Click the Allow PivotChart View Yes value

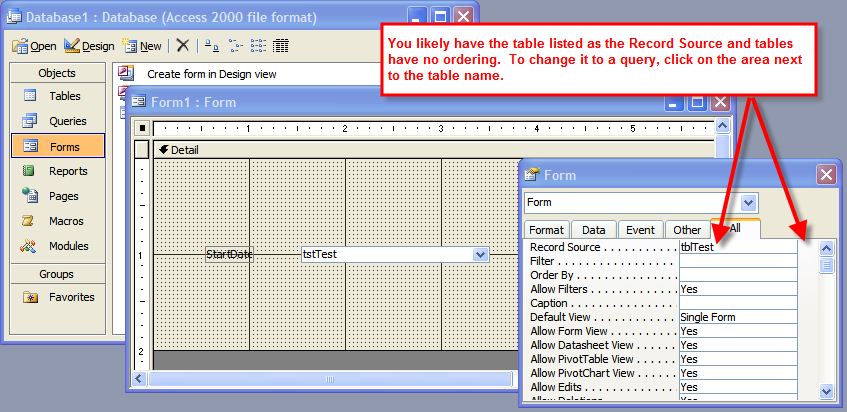pyautogui.click(x=738, y=373)
